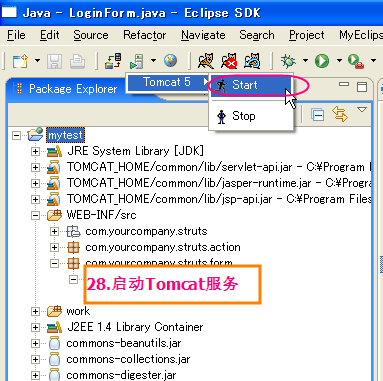Viewport: 383px width, 381px height.
Task: Click the Print toolbar icon
Action: pos(77,61)
